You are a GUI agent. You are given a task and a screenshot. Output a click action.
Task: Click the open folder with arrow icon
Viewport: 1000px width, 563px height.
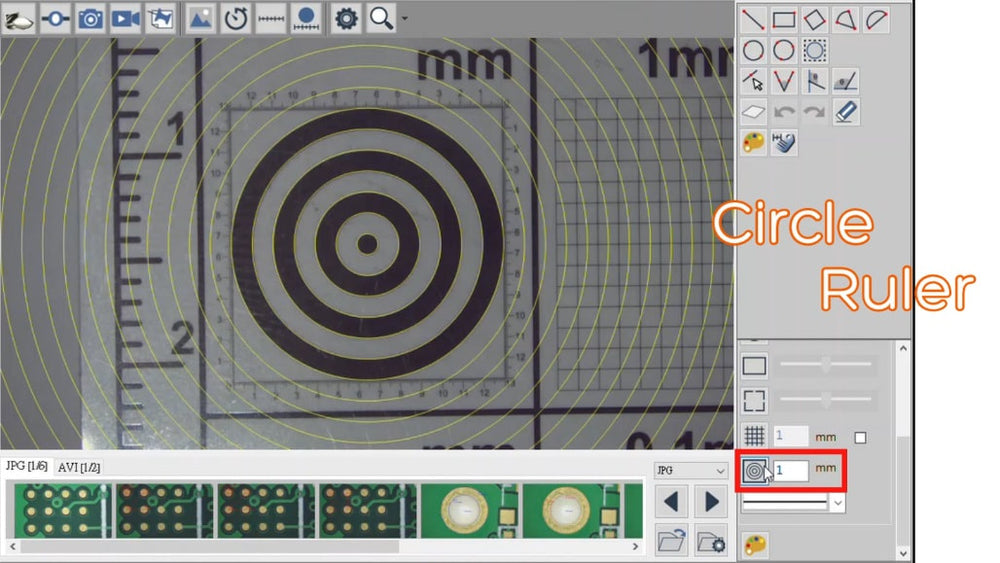point(671,541)
